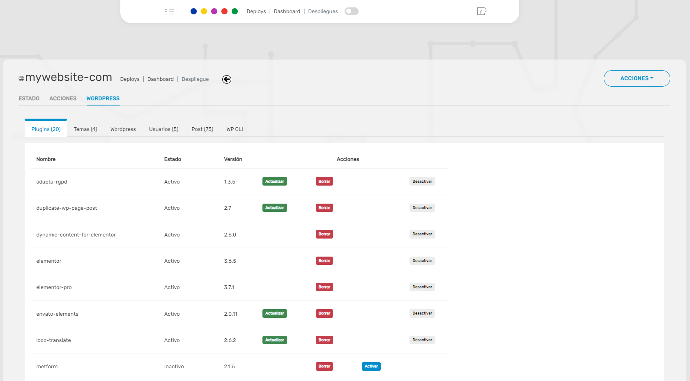The height and width of the screenshot is (381, 690).
Task: Select the yellow color dot
Action: (204, 11)
